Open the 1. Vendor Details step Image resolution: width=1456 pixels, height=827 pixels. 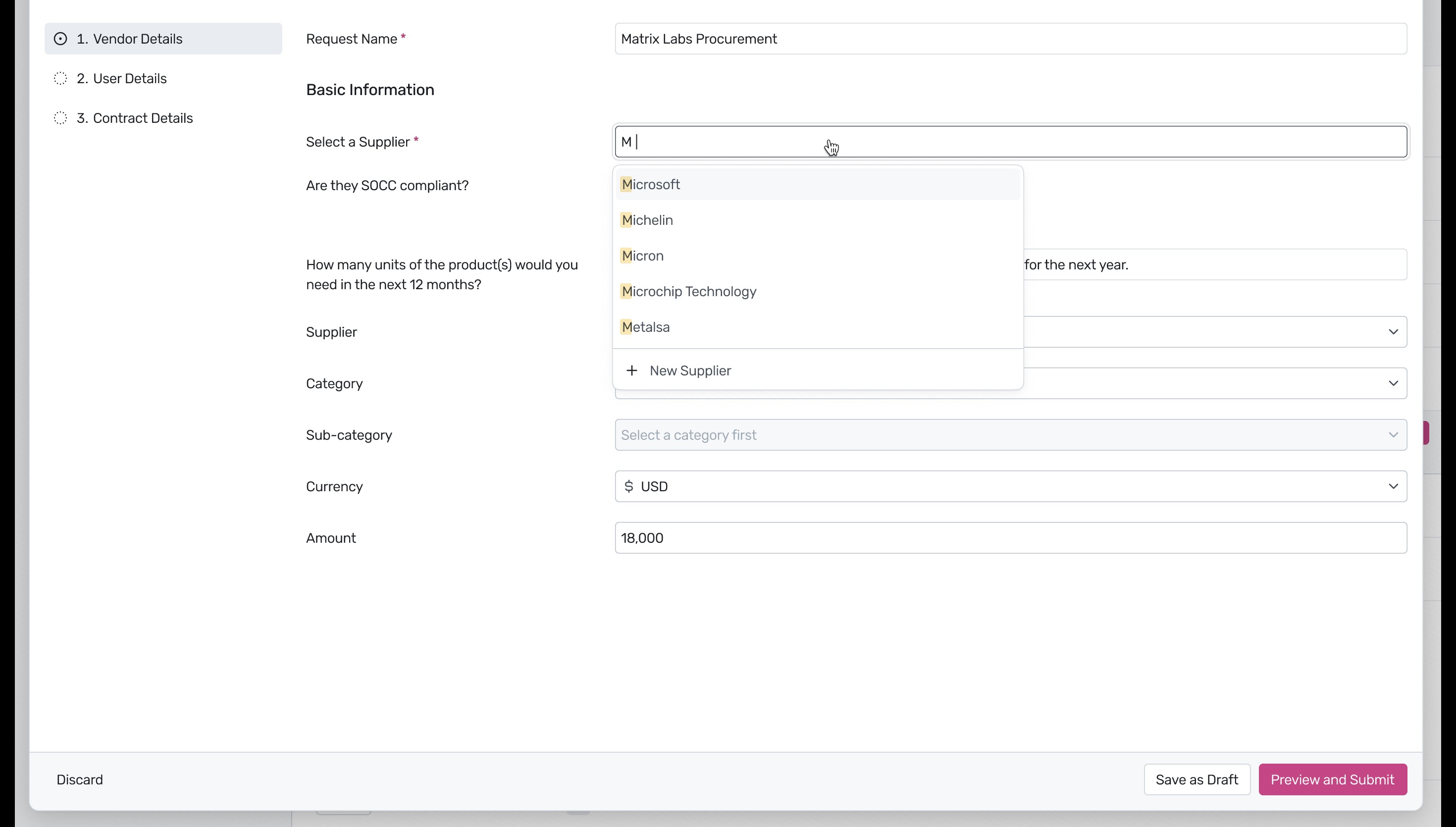(163, 39)
